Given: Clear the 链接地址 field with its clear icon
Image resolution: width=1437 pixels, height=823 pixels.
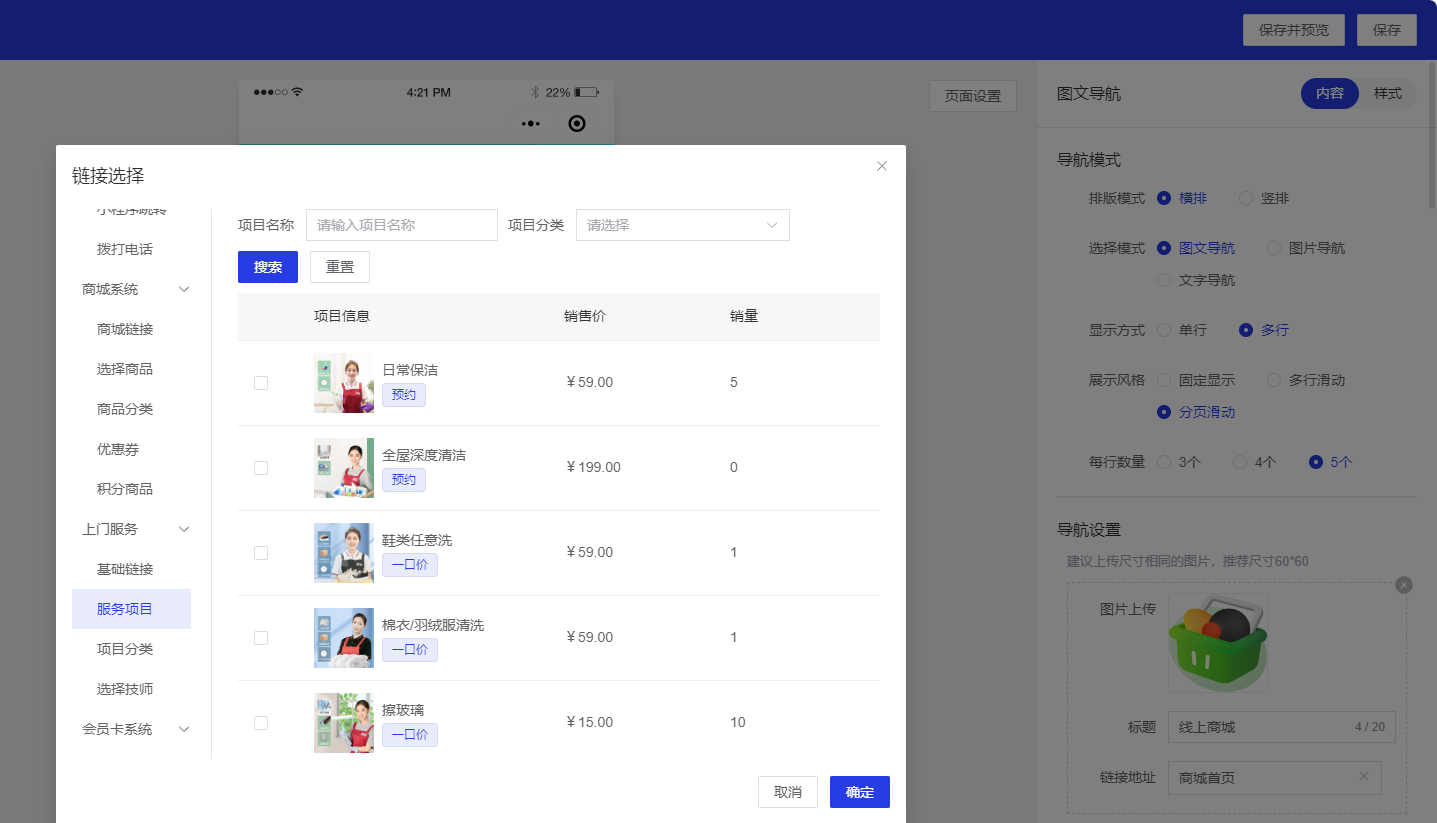Looking at the screenshot, I should (x=1364, y=777).
